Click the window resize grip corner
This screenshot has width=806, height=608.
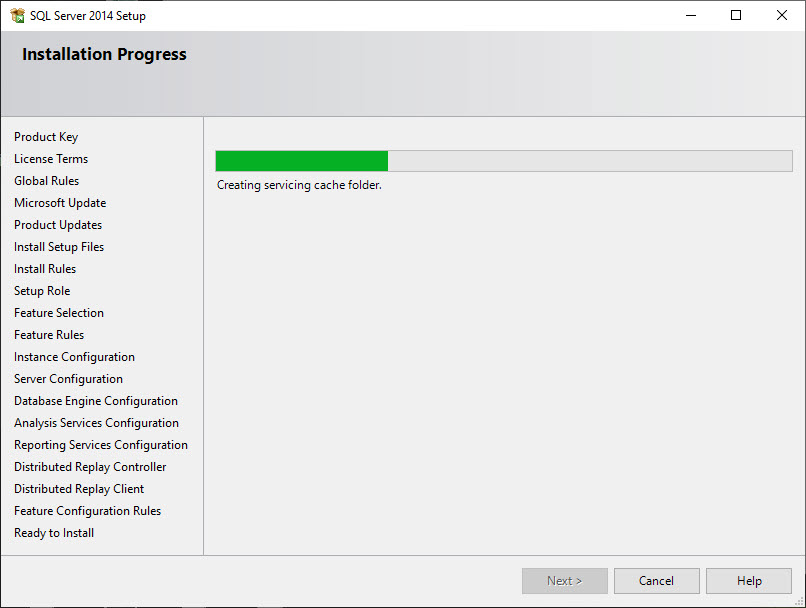(x=799, y=602)
